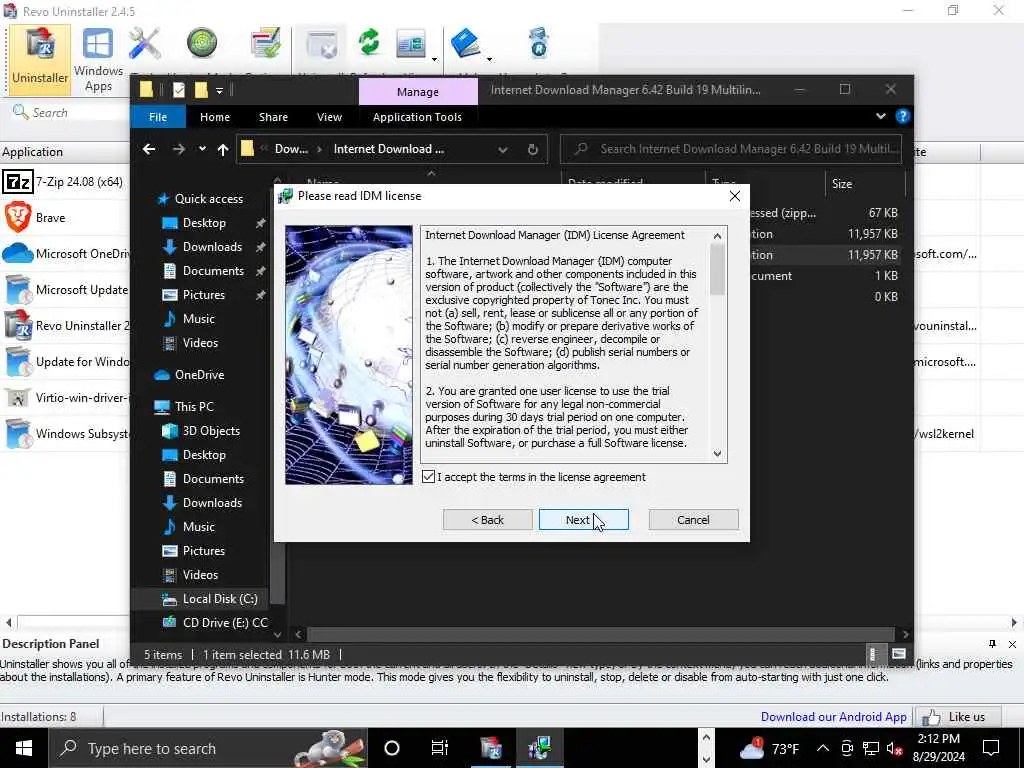Click the Explorer search field
This screenshot has width=1024, height=768.
731,150
